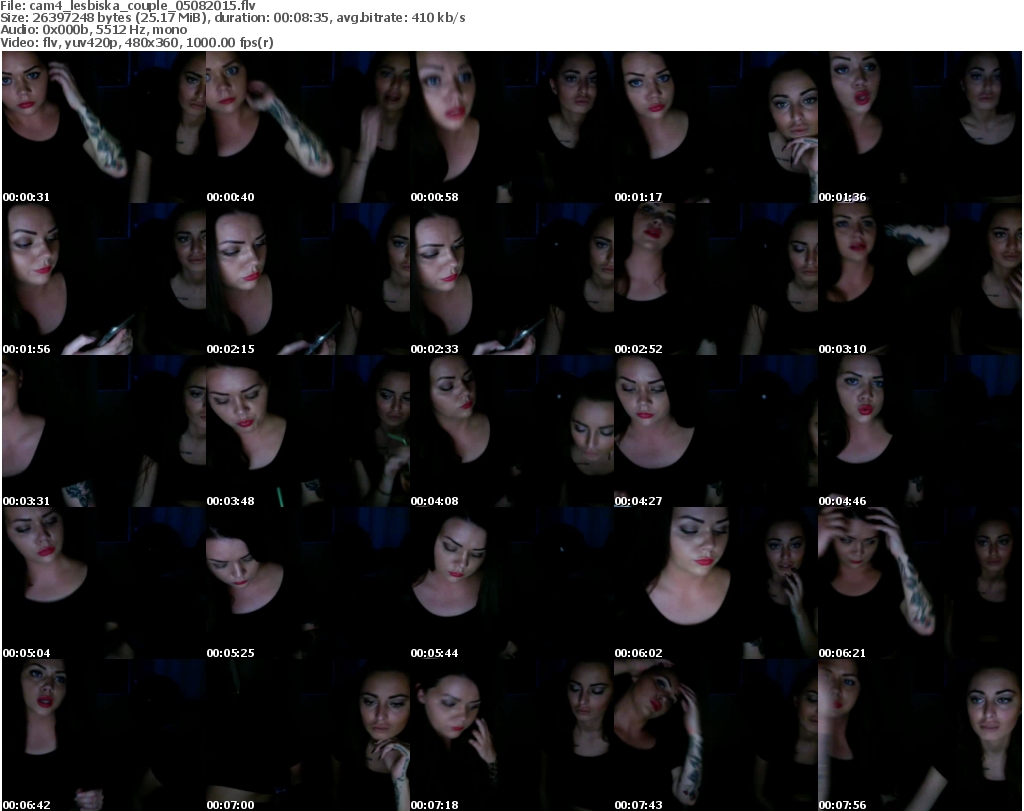1024x811 pixels.
Task: Open the frame stamped 00:01:56
Action: tap(104, 279)
